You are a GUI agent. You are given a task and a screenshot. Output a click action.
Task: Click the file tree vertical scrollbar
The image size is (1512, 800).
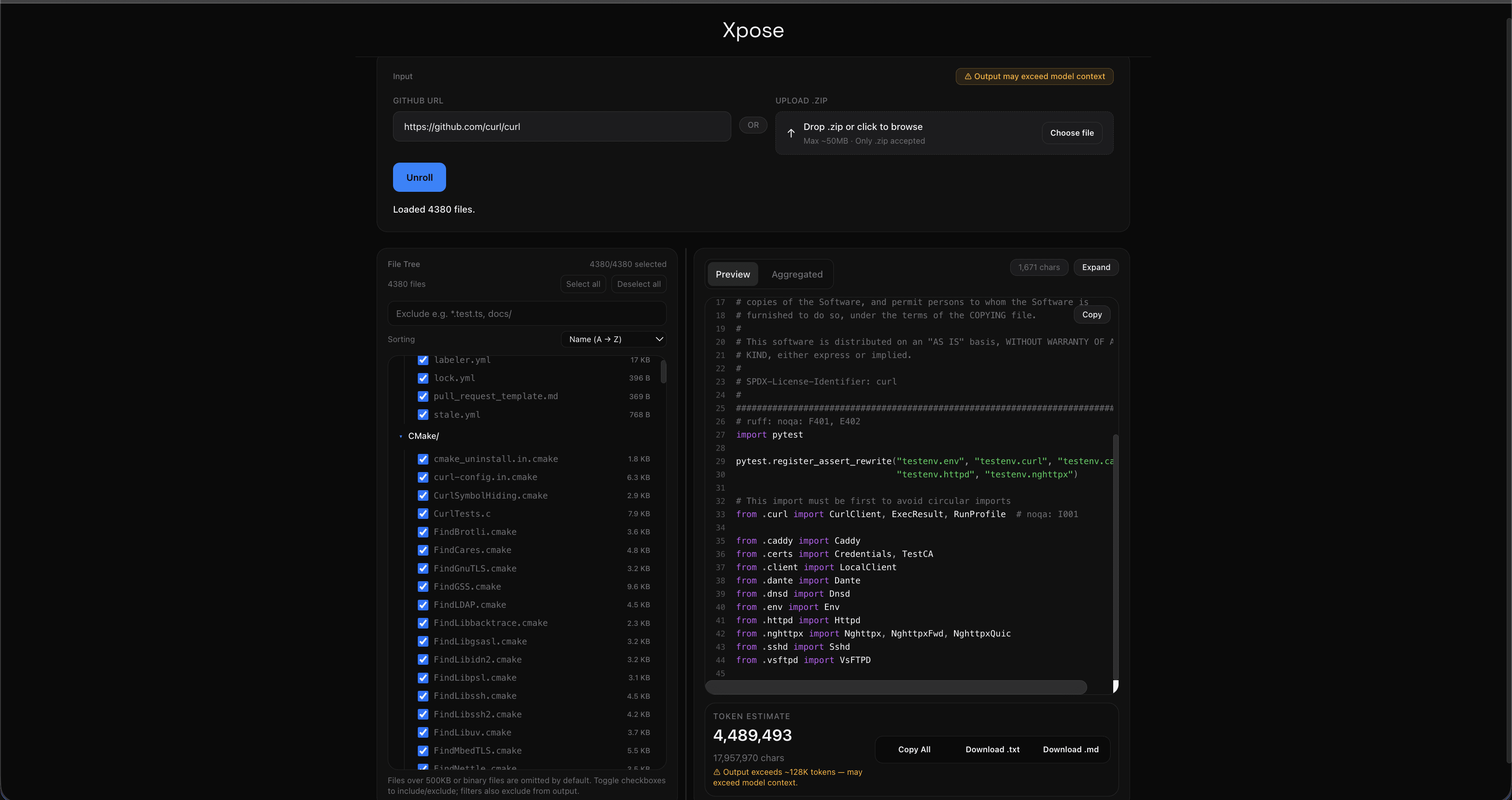coord(663,372)
